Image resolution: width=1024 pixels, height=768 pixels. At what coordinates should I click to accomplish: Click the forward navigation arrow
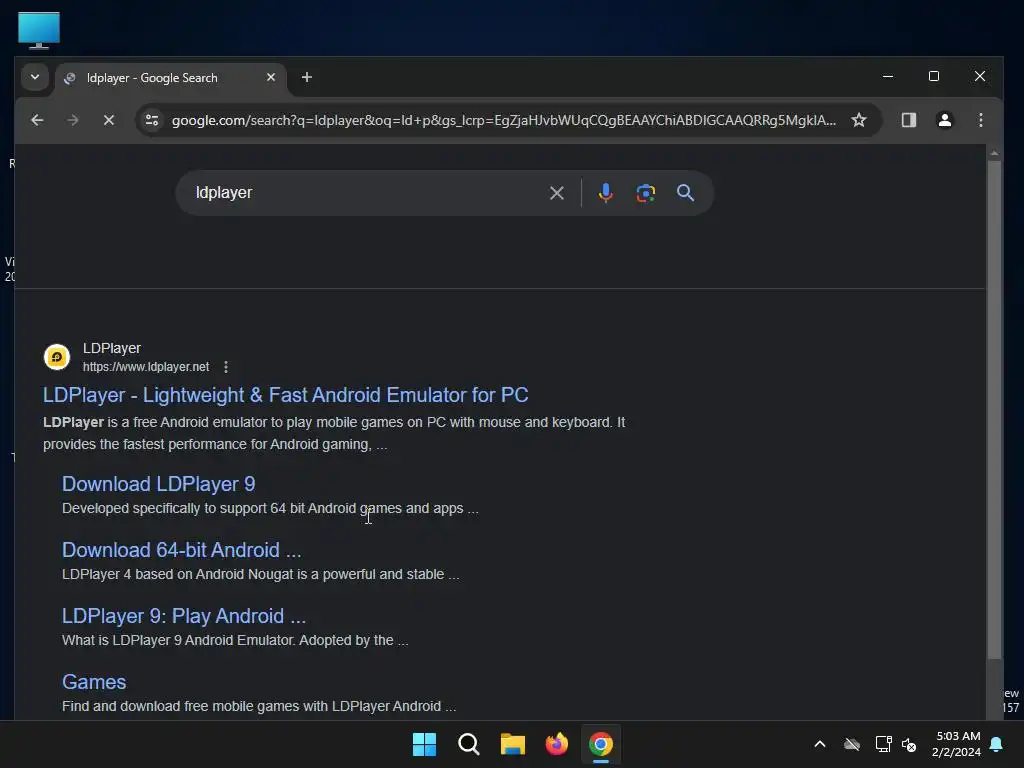(x=73, y=120)
